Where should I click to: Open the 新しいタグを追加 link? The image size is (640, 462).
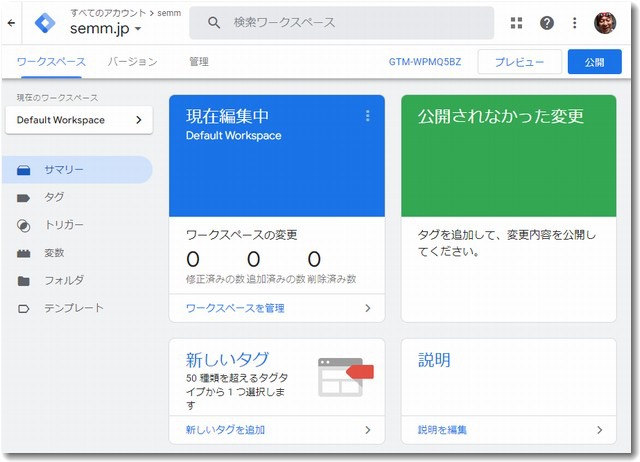pos(225,430)
